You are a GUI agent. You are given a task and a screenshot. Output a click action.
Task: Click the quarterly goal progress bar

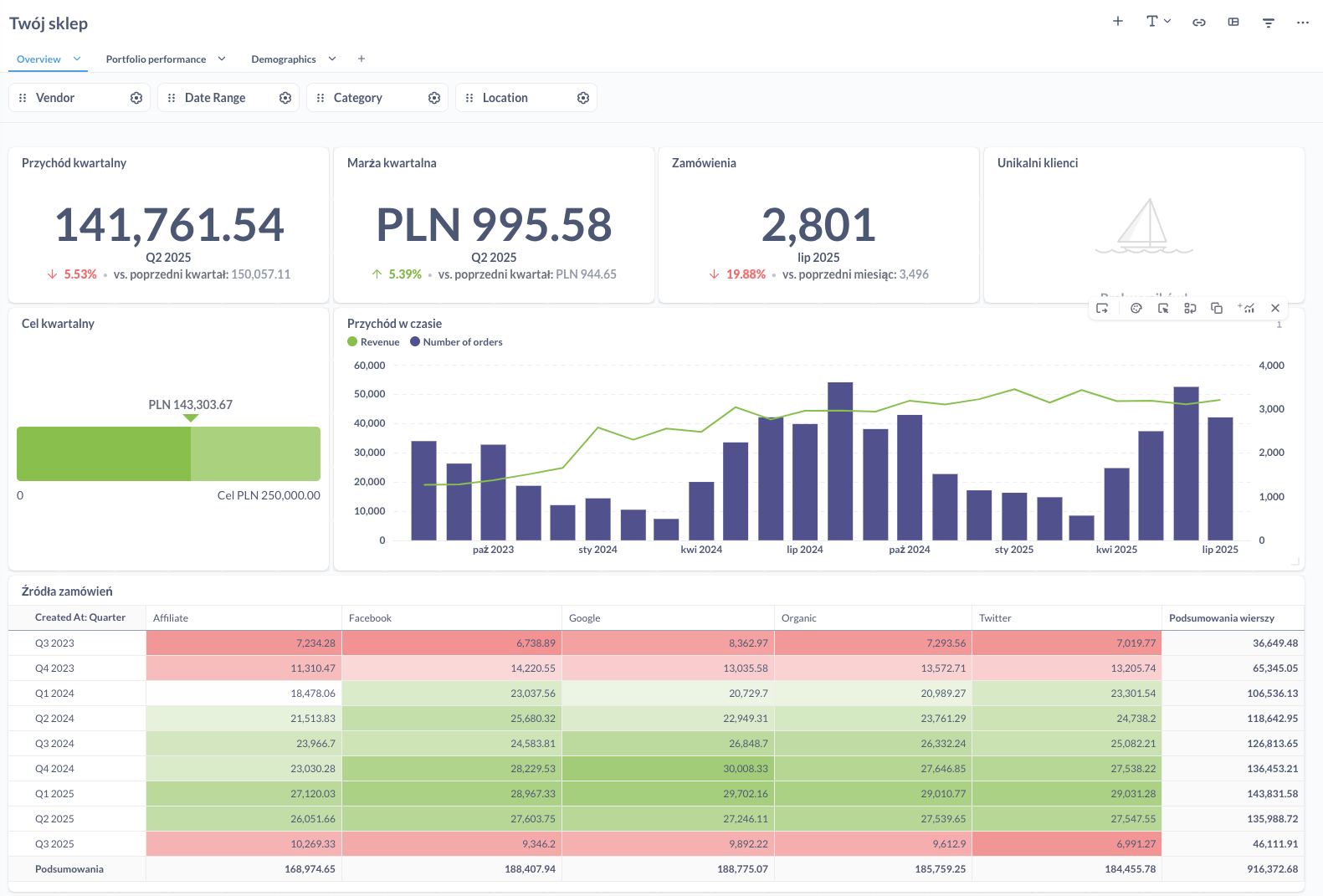tap(168, 454)
